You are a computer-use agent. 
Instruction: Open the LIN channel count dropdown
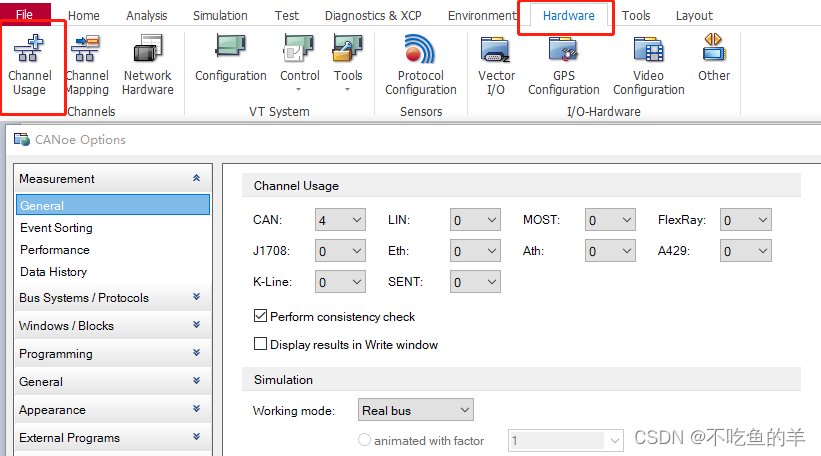475,220
